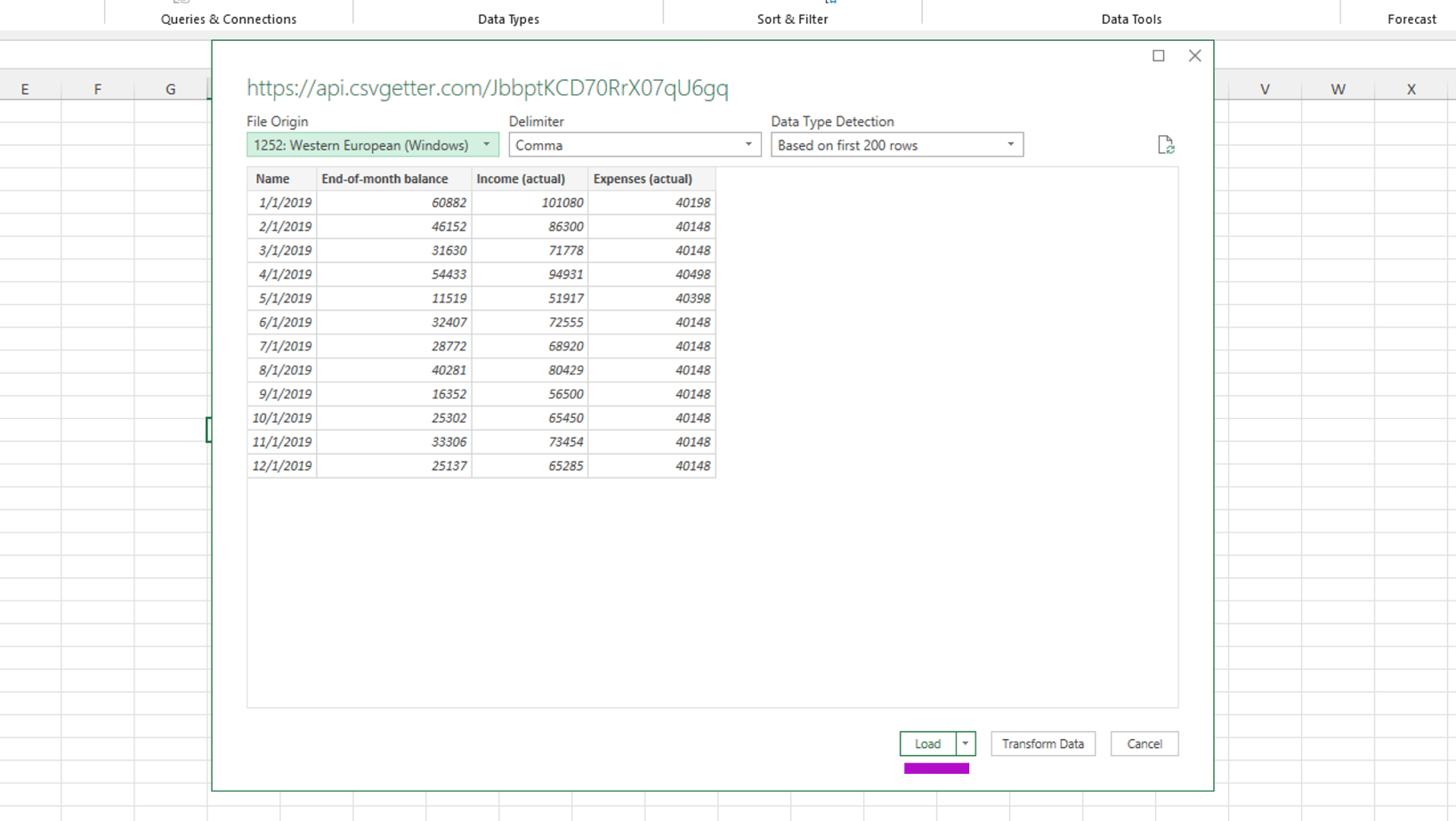Screen dimensions: 1456x821
Task: Close the import dialog
Action: [1194, 55]
